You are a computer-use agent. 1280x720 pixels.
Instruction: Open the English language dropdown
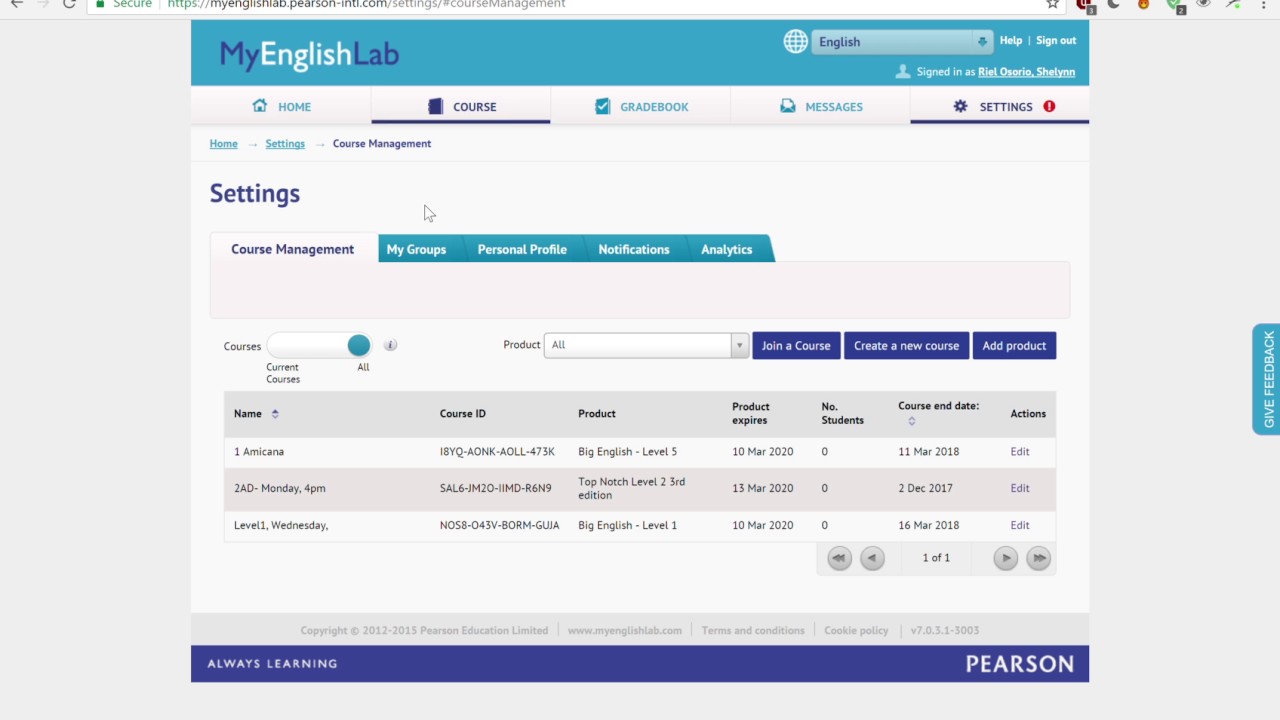(902, 41)
